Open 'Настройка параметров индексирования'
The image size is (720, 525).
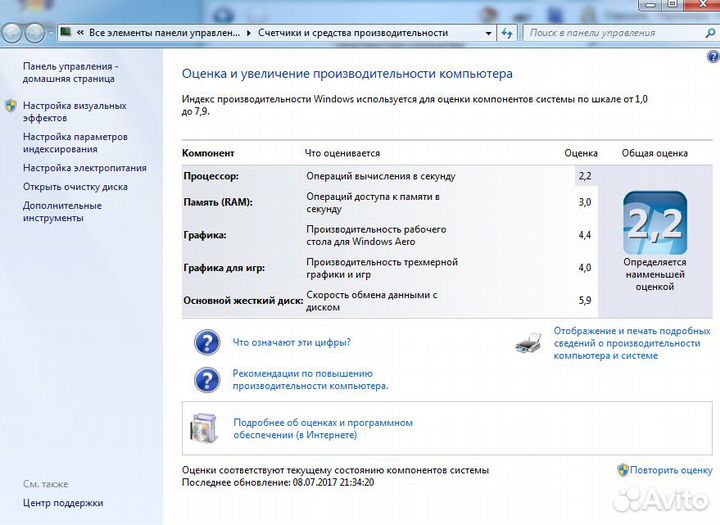click(75, 143)
